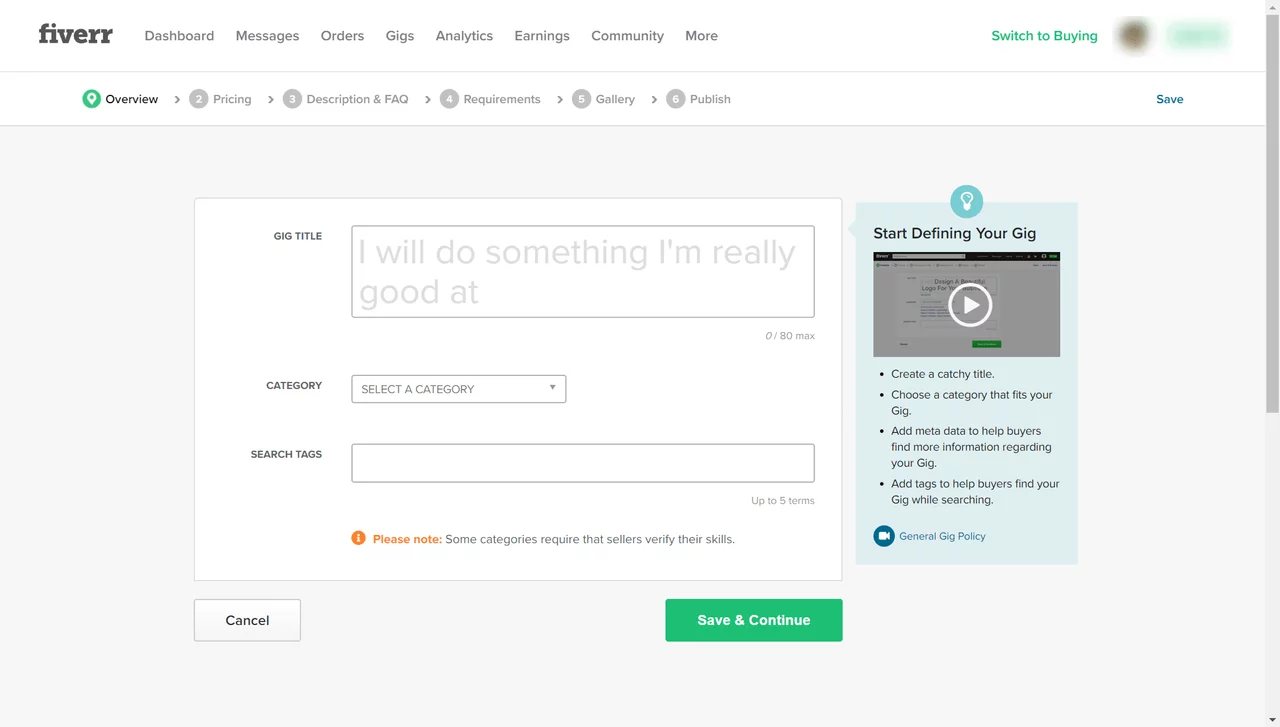The image size is (1280, 727).
Task: Click the Cancel button
Action: coord(247,620)
